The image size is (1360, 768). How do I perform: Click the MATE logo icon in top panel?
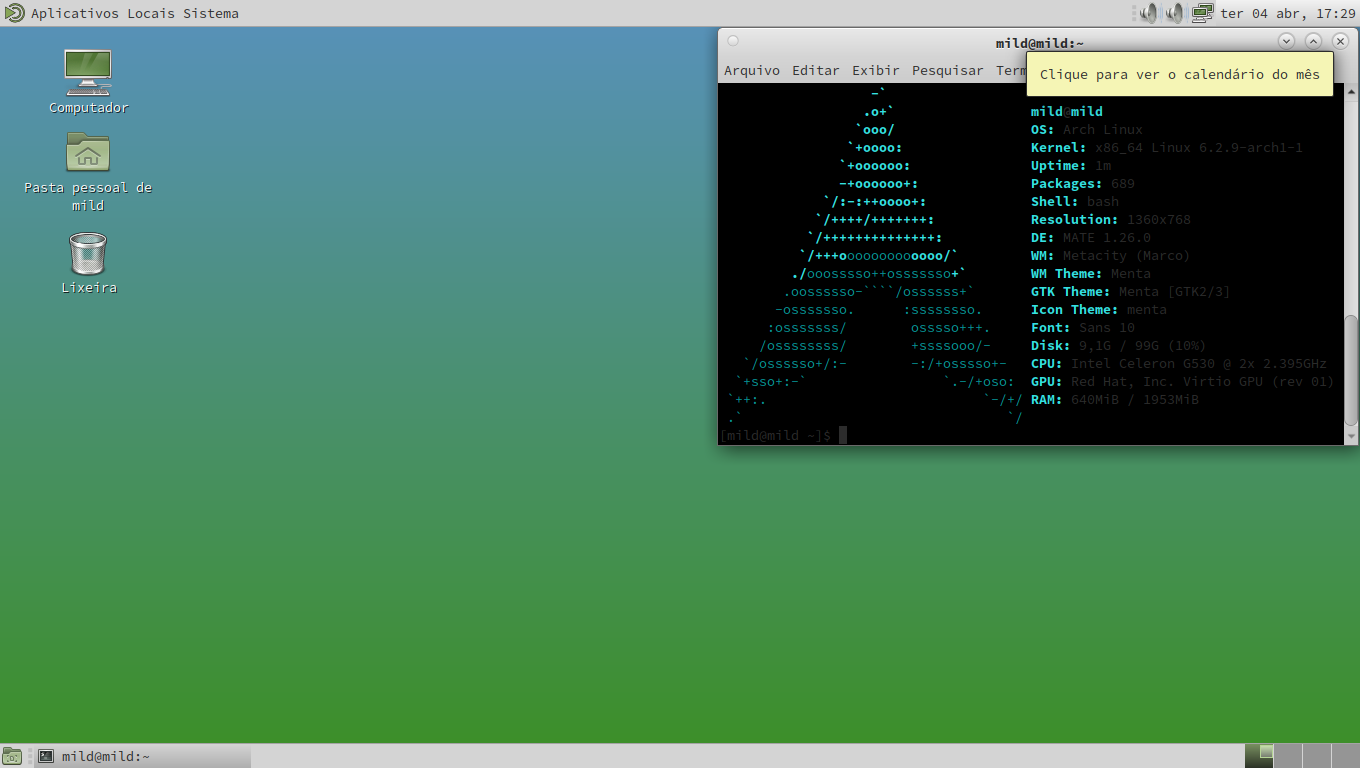[14, 13]
